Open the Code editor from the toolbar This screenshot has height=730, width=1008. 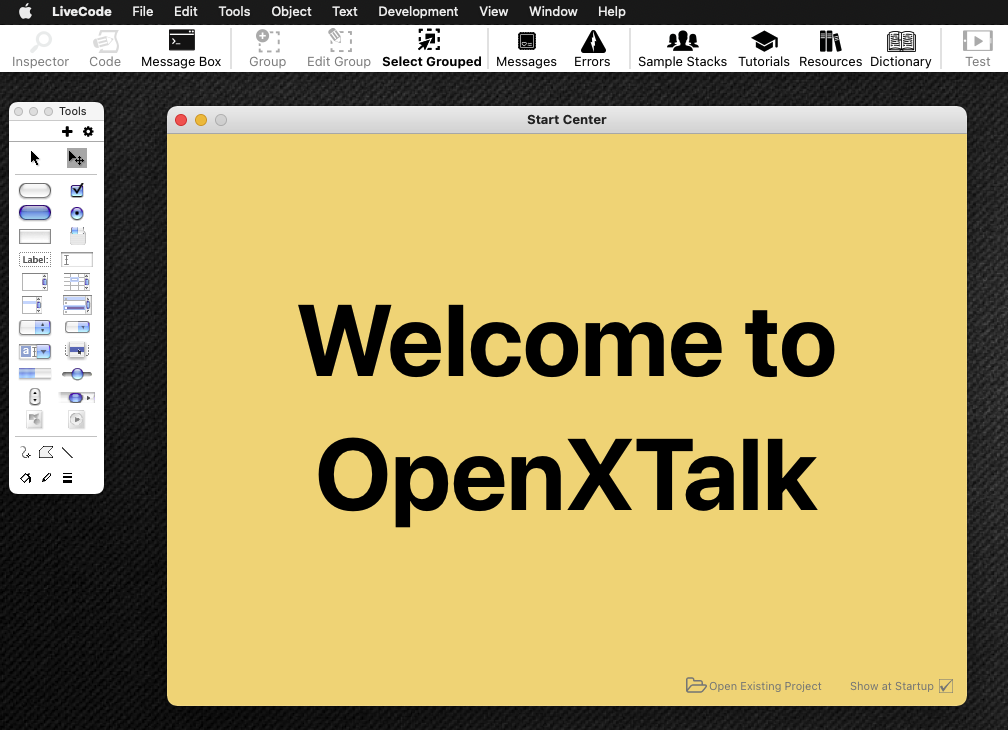tap(105, 49)
